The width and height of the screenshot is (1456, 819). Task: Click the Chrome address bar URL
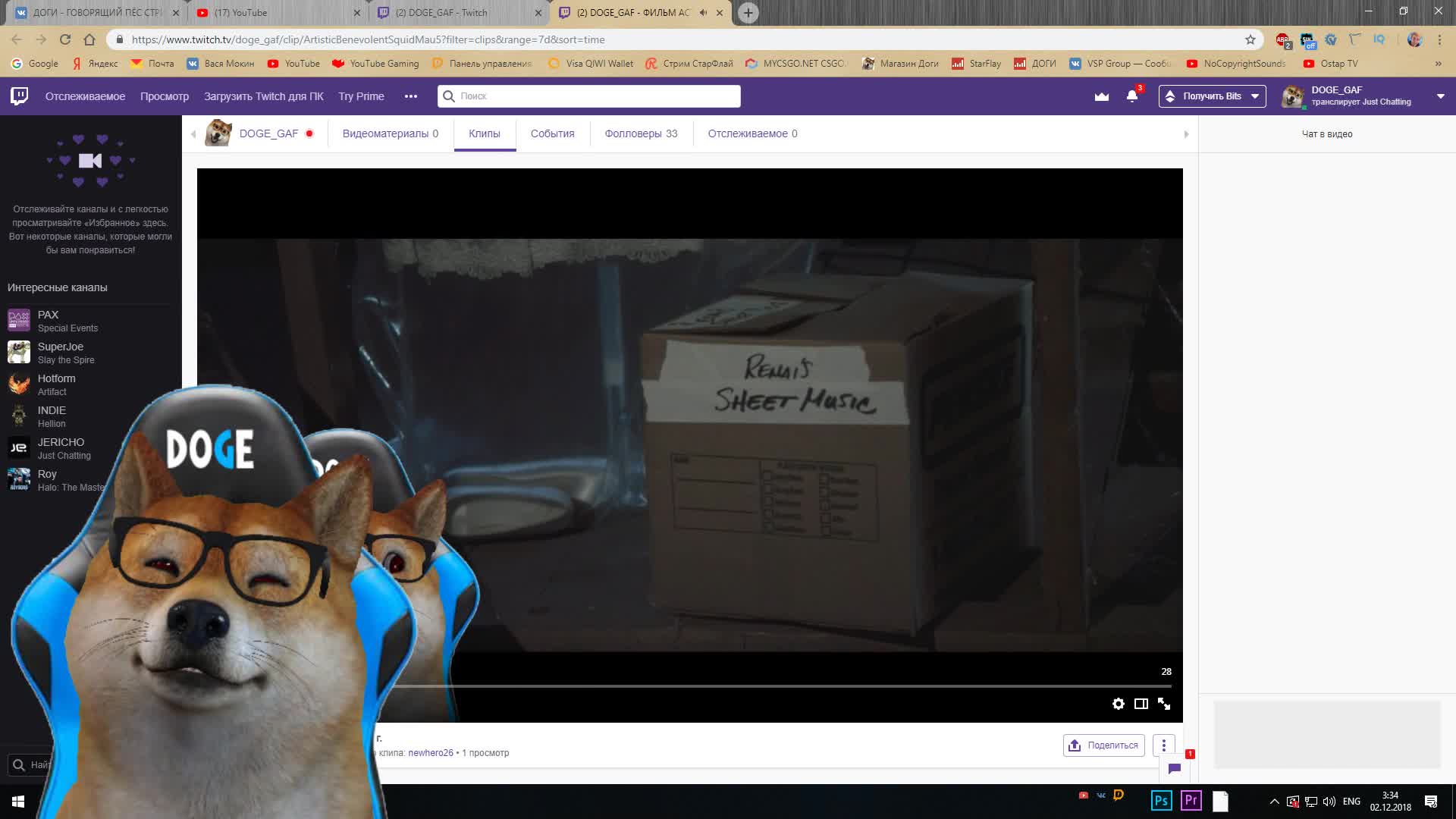click(368, 39)
